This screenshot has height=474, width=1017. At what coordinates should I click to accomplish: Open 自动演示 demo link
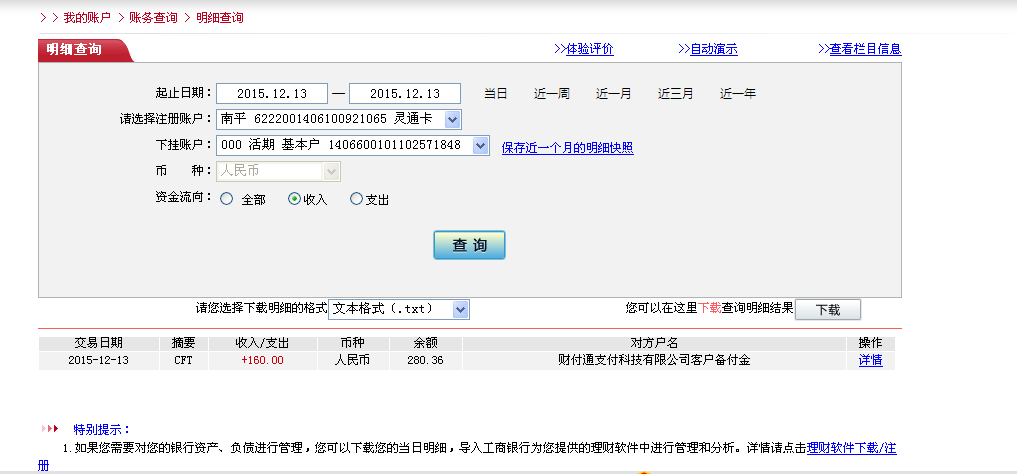tap(713, 49)
